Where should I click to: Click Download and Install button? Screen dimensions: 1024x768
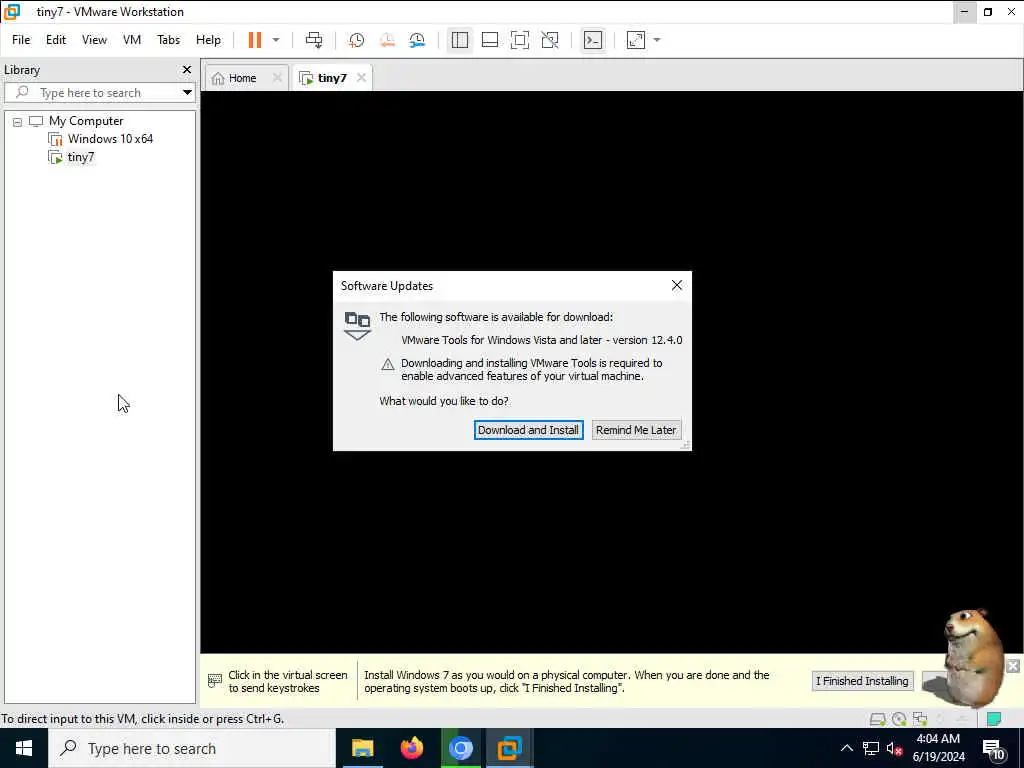pos(528,430)
